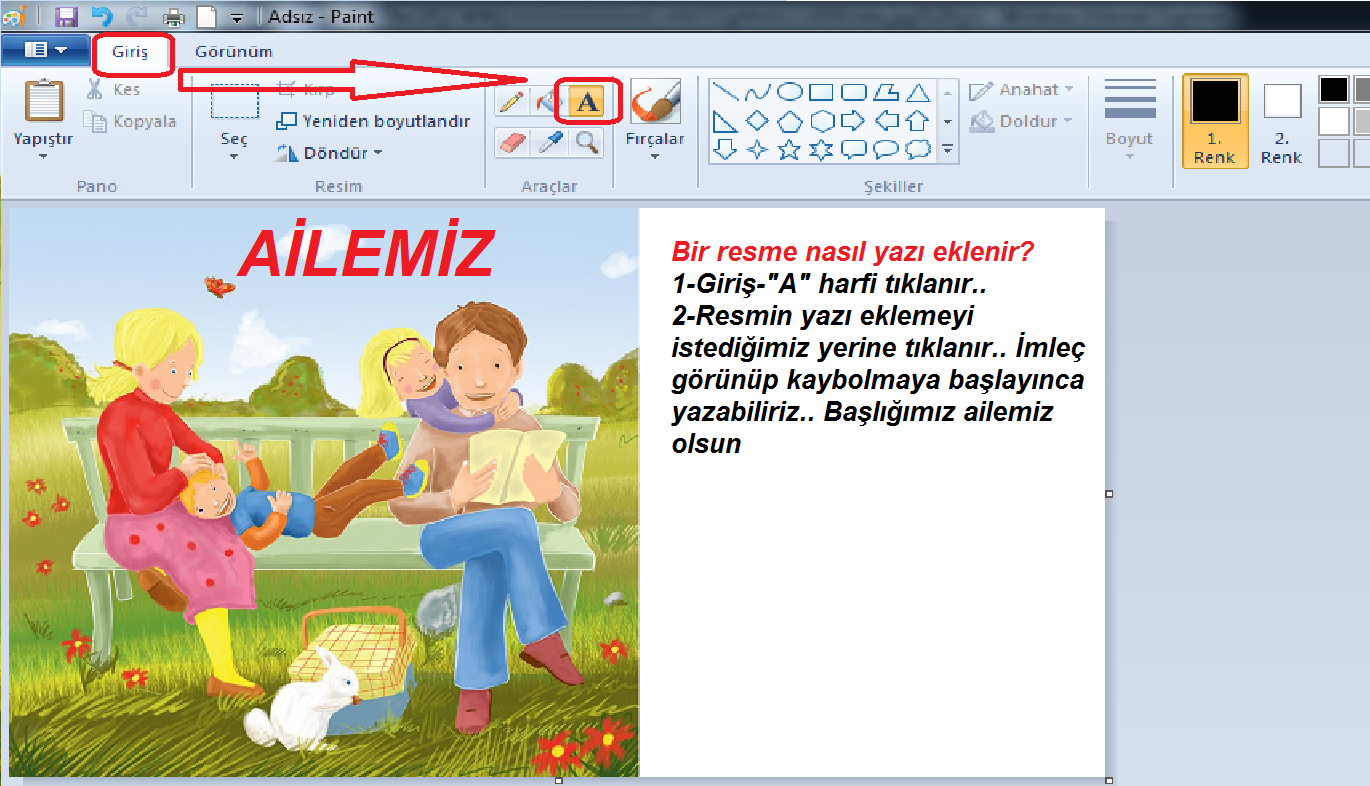Select the Fill with color bucket tool

tap(549, 101)
